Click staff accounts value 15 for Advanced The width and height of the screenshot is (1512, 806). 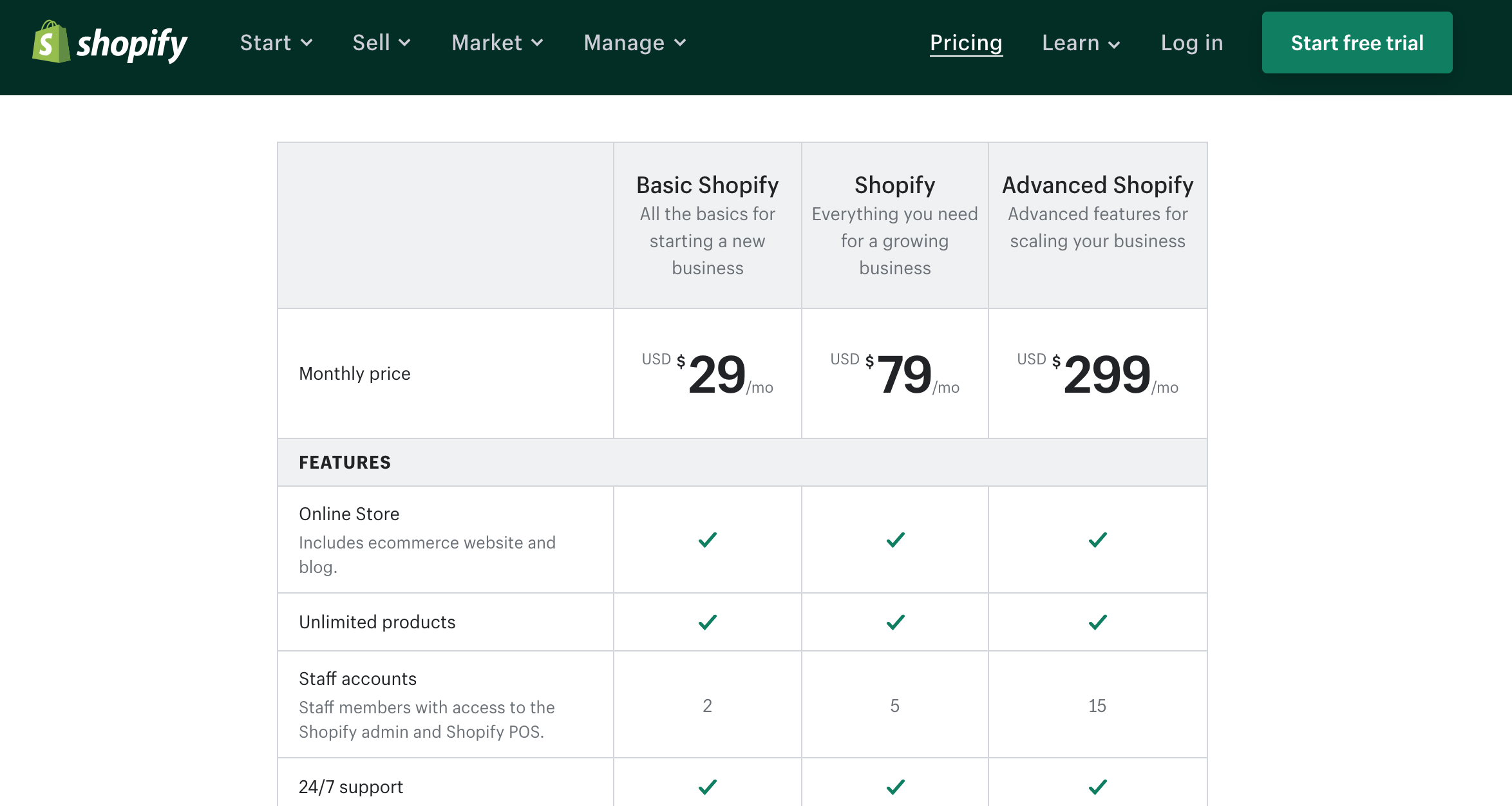tap(1097, 706)
